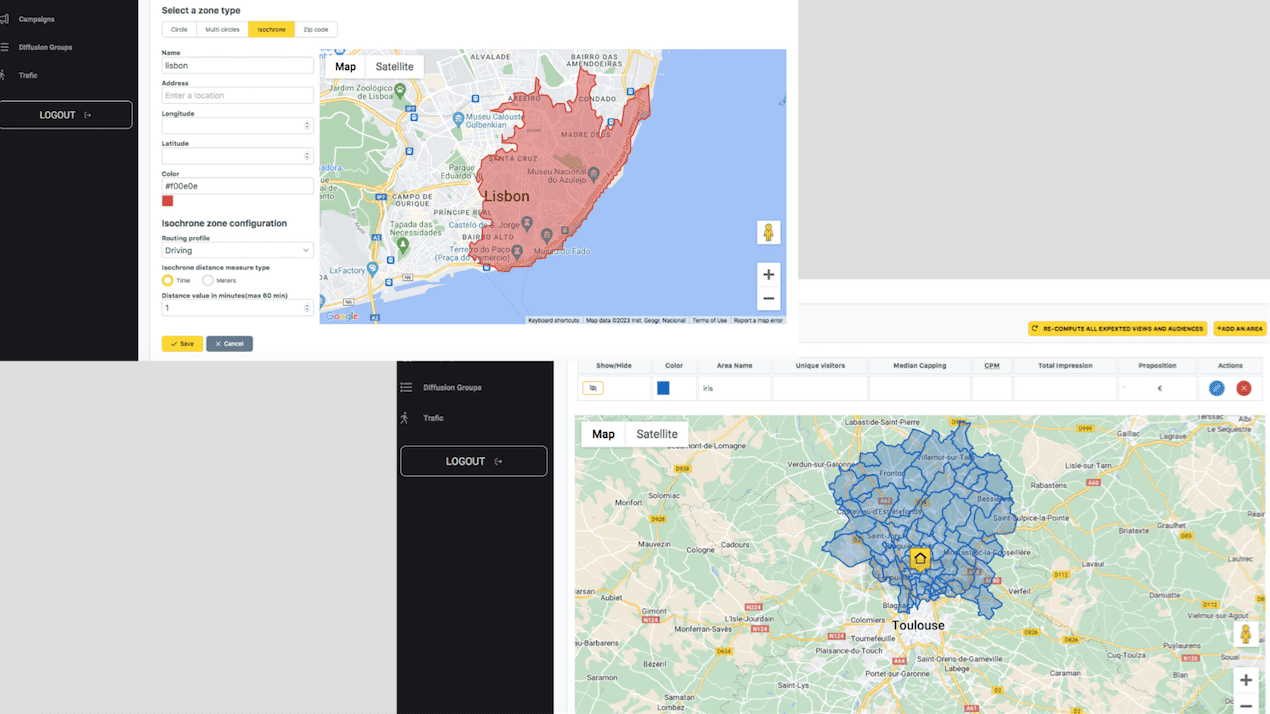The height and width of the screenshot is (714, 1270).
Task: Click the blue edit action icon for iris
Action: [x=1216, y=388]
